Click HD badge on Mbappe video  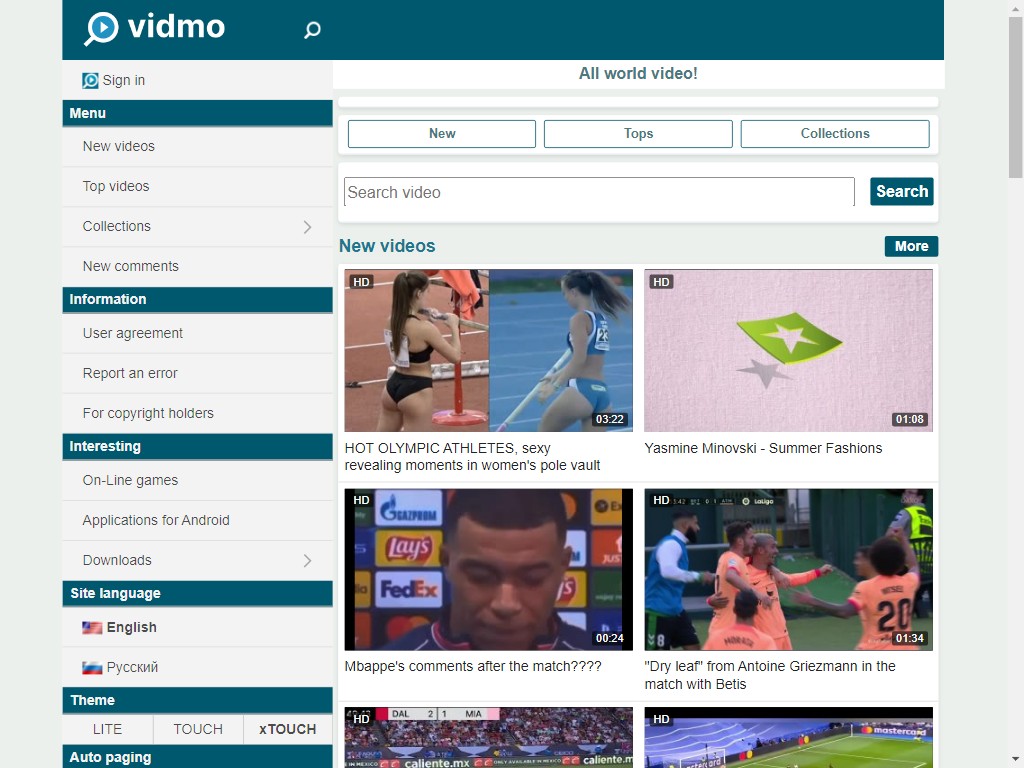[x=362, y=500]
